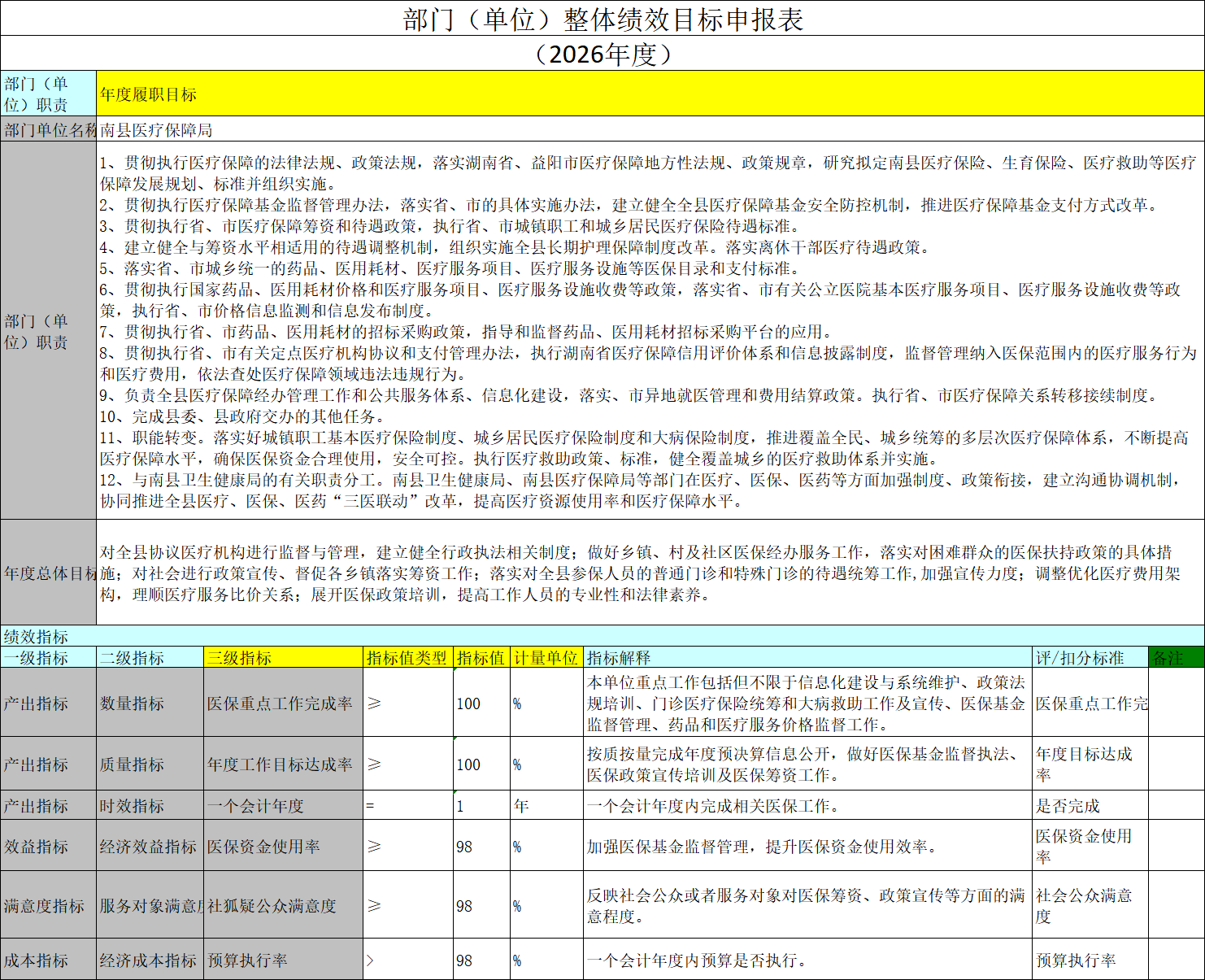Select the 社狐疑公众满意度 cell
This screenshot has height=980, width=1205.
coord(283,906)
